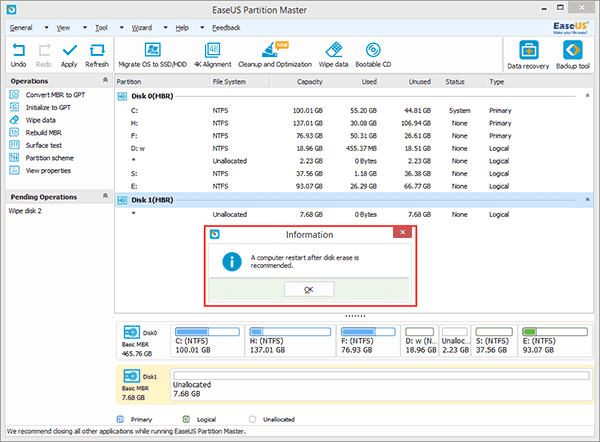
Task: Click the pane splitter dots handle
Action: (x=355, y=316)
